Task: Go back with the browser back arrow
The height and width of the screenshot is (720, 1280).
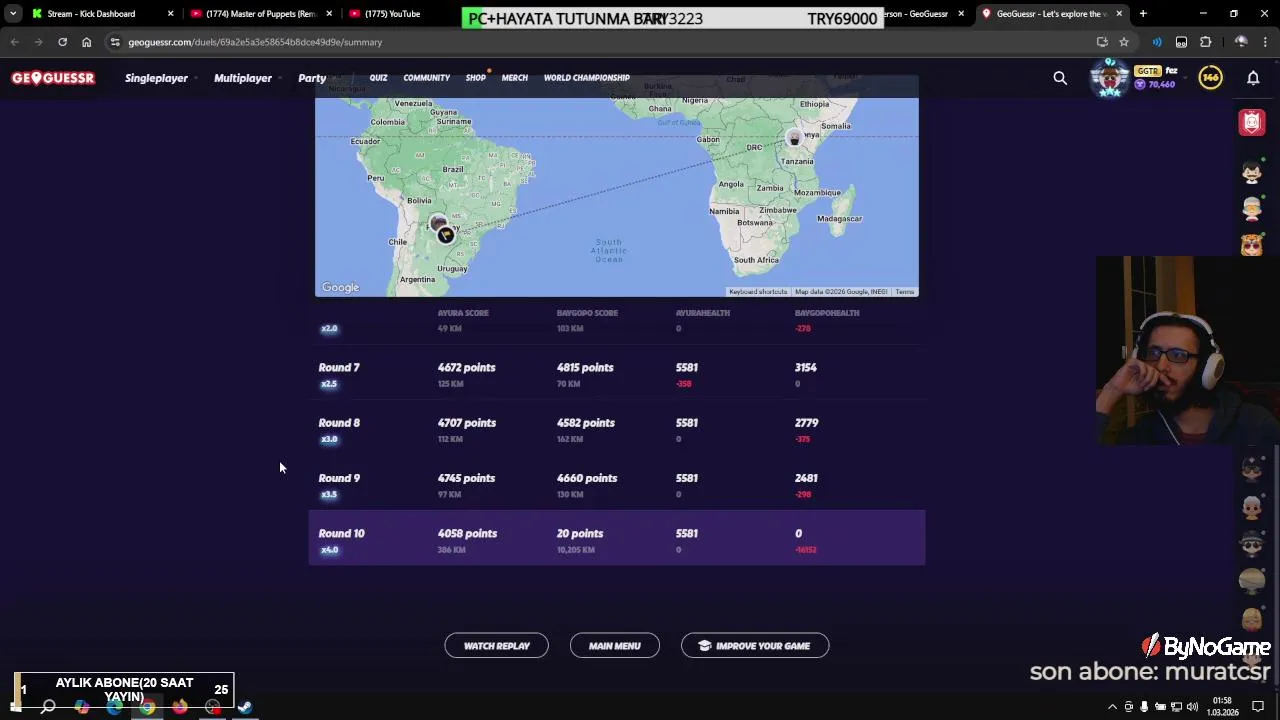Action: (x=14, y=42)
